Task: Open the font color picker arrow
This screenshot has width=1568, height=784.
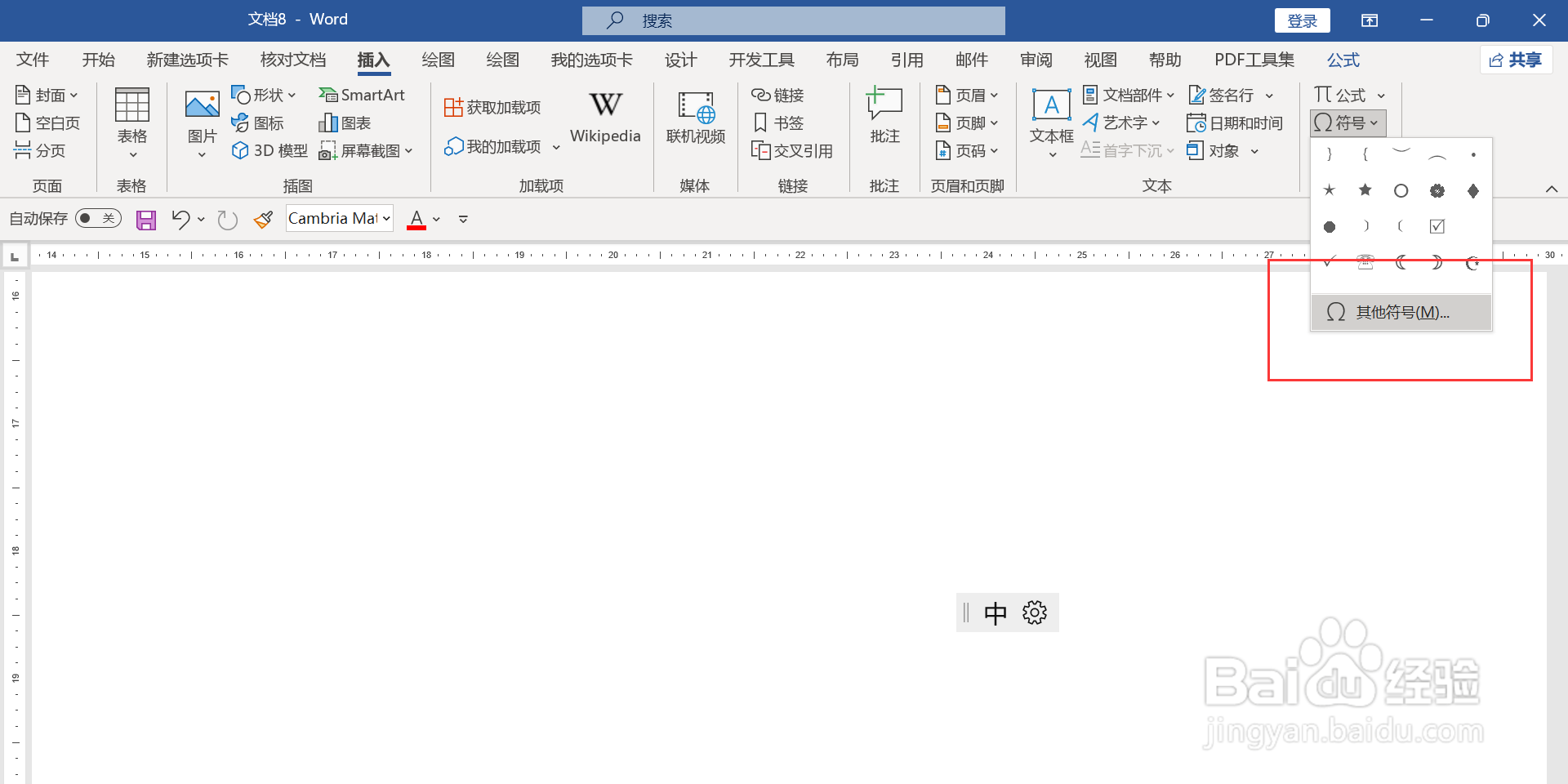Action: tap(437, 220)
